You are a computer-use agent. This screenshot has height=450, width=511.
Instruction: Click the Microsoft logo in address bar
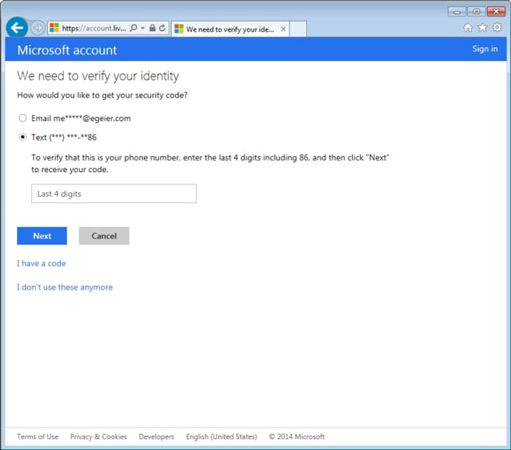click(54, 28)
